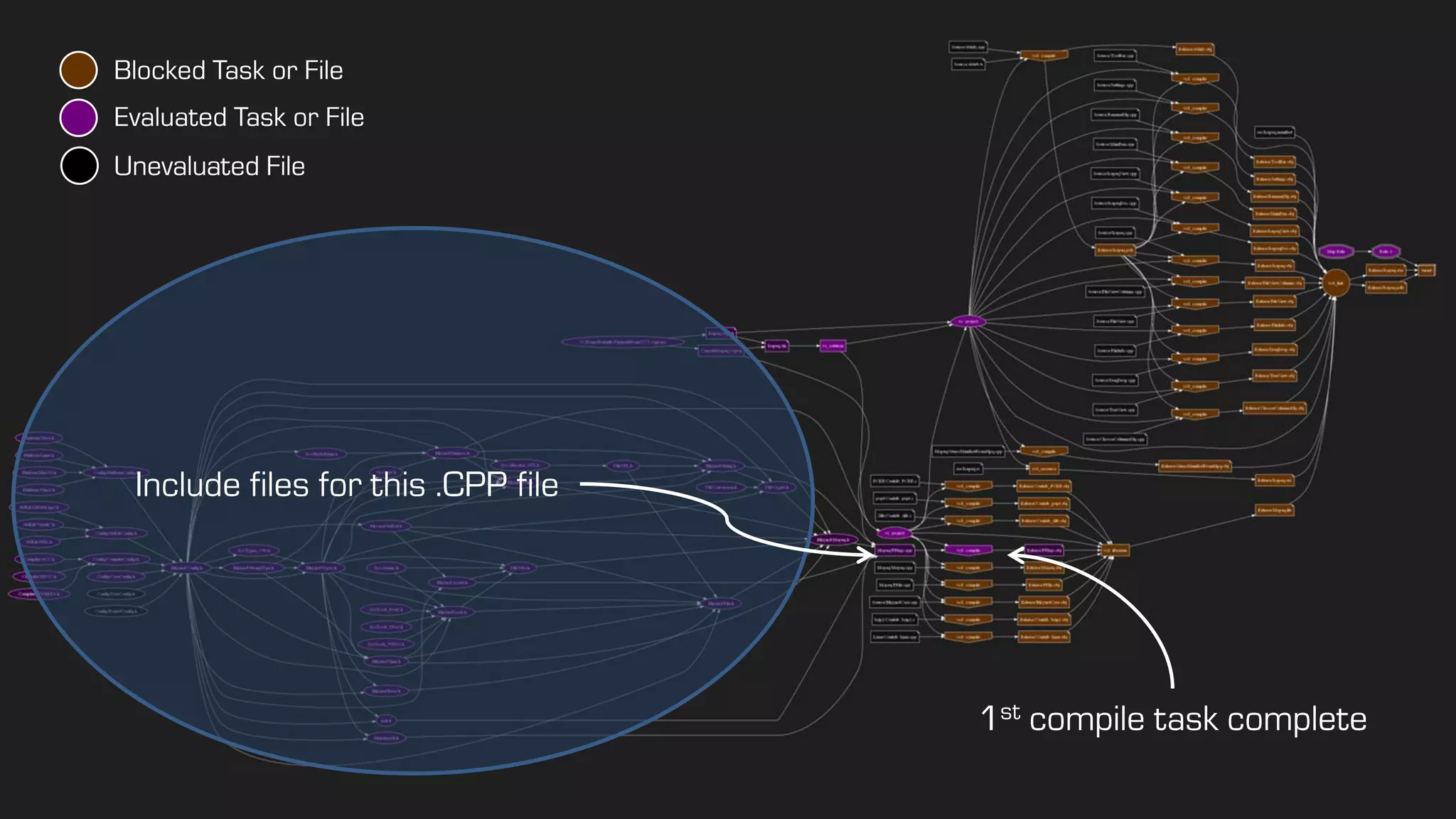Select the purple 'Map Rule' octagon node
The height and width of the screenshot is (819, 1456).
[x=1336, y=252]
